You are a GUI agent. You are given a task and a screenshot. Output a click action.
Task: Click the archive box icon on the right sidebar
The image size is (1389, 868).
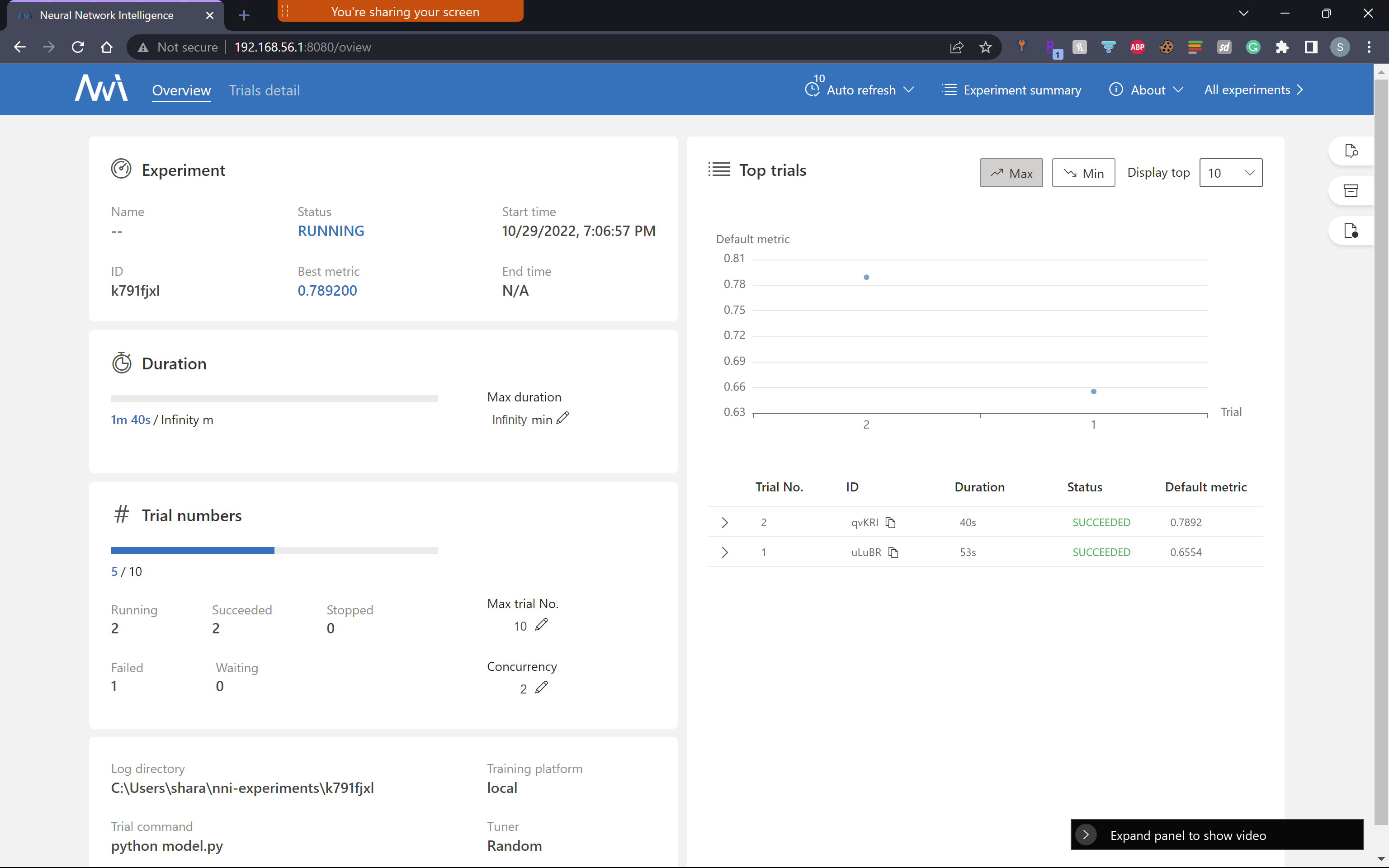coord(1351,191)
